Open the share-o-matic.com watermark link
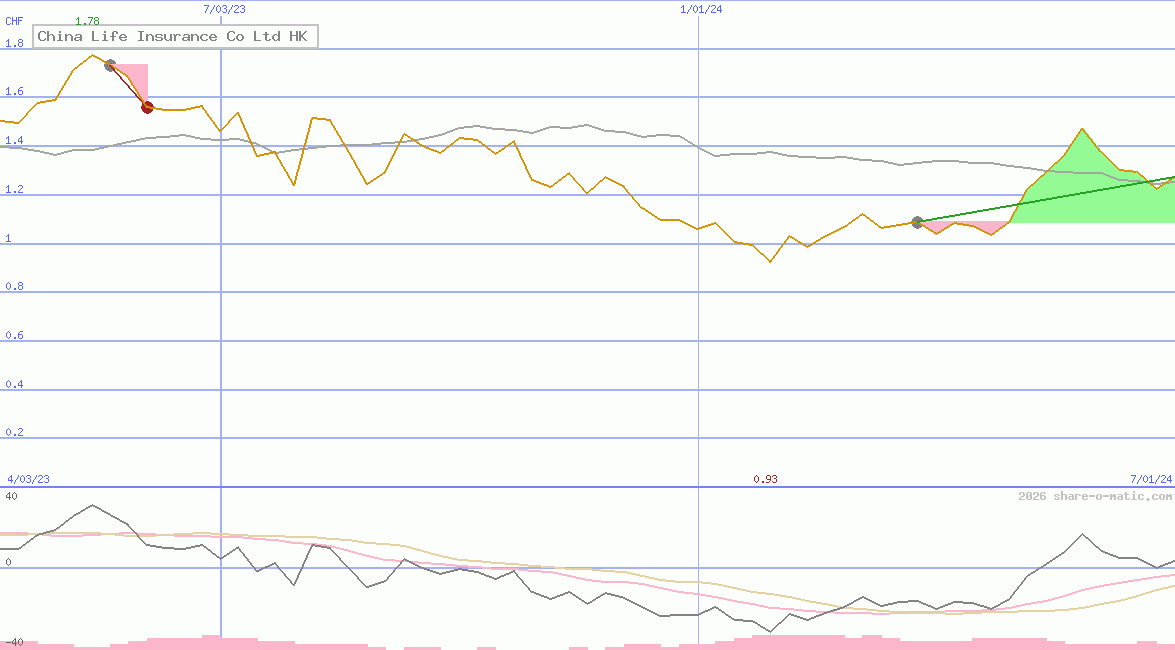The height and width of the screenshot is (650, 1175). pos(1095,496)
